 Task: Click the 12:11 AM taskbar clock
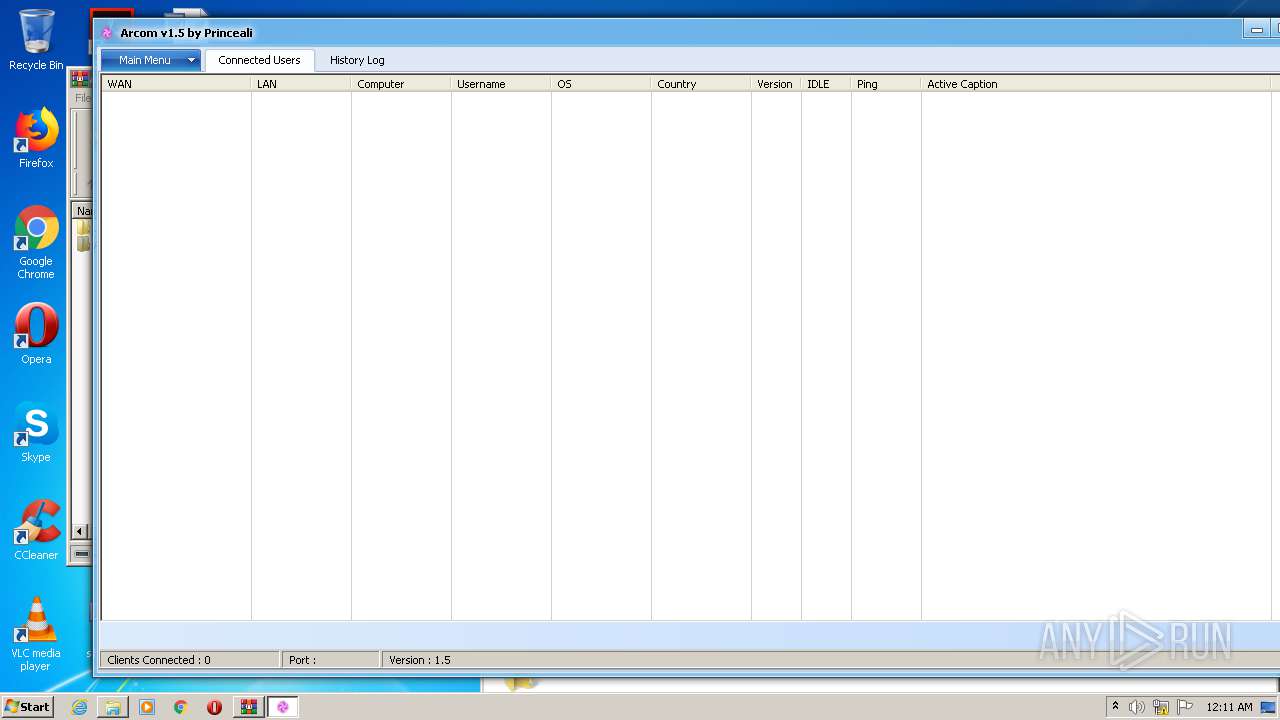[1229, 707]
